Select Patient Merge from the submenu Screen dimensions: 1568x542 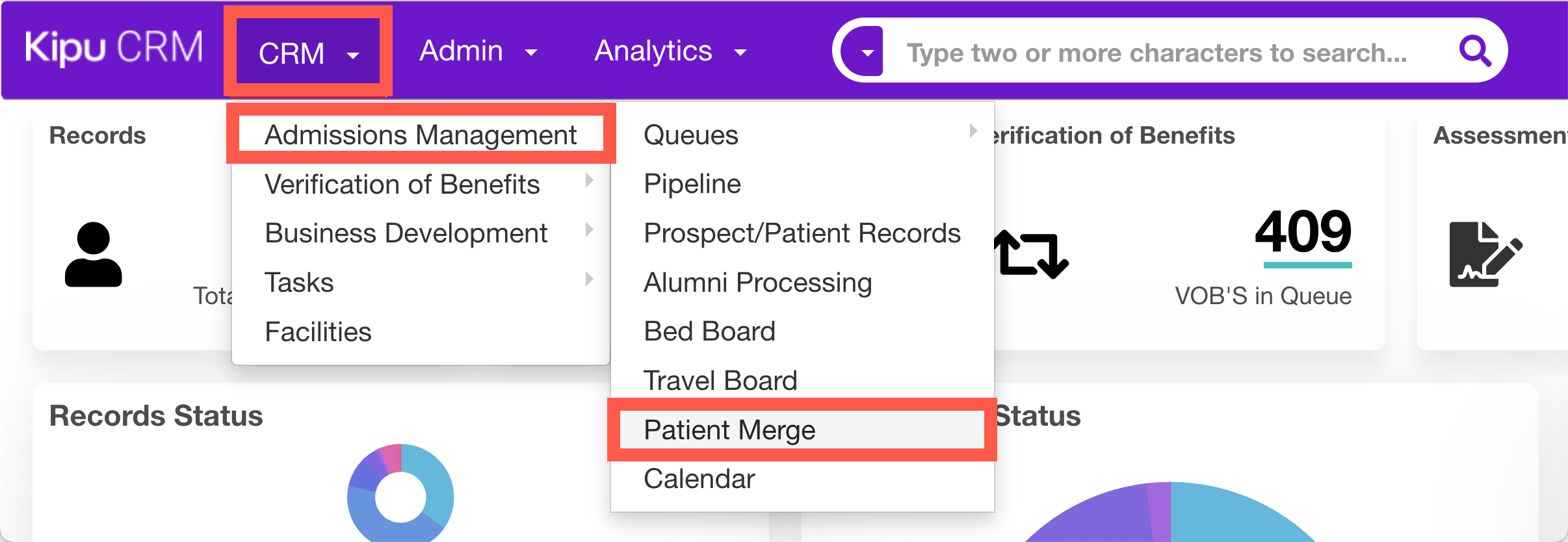pyautogui.click(x=729, y=430)
